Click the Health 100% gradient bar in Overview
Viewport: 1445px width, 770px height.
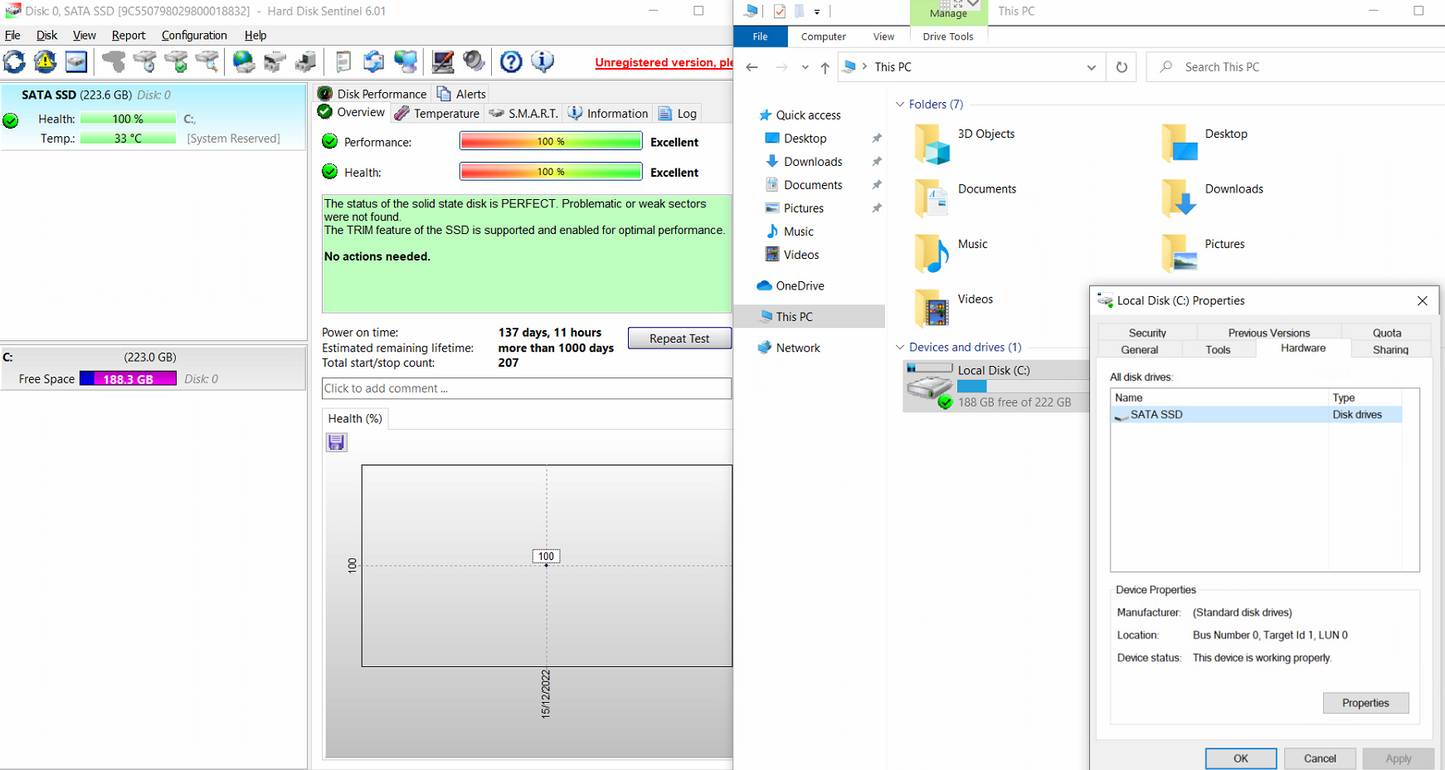tap(550, 172)
